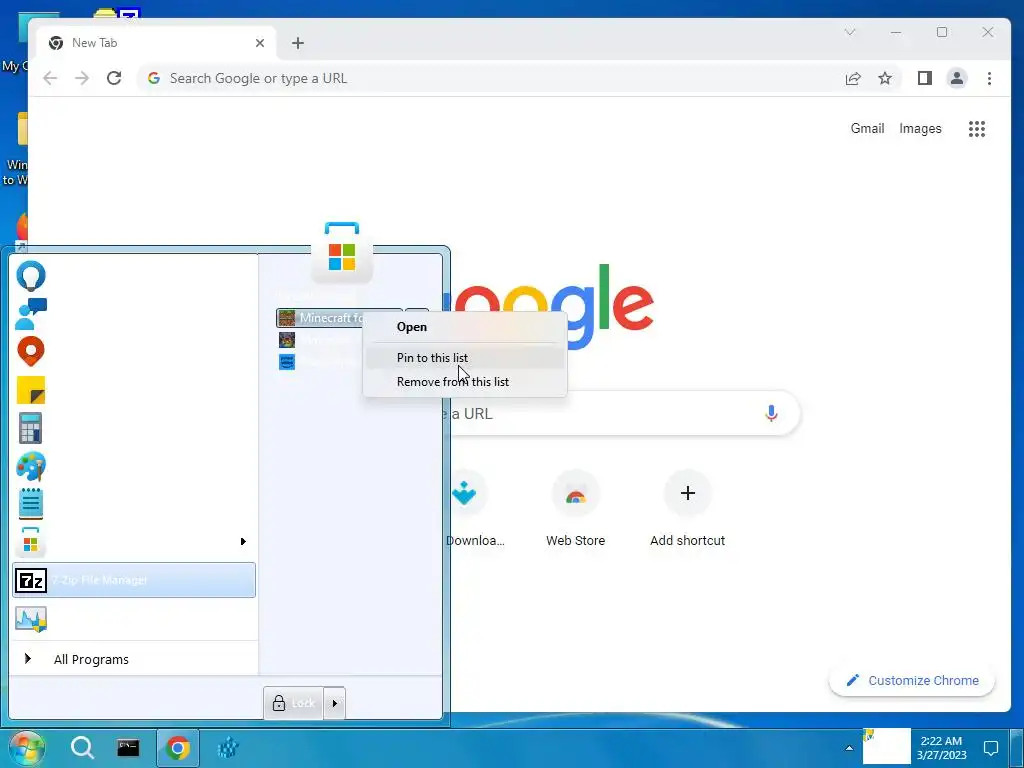Screen dimensions: 1024x768
Task: Click the large Microsoft Store icon atop Start menu
Action: [342, 253]
